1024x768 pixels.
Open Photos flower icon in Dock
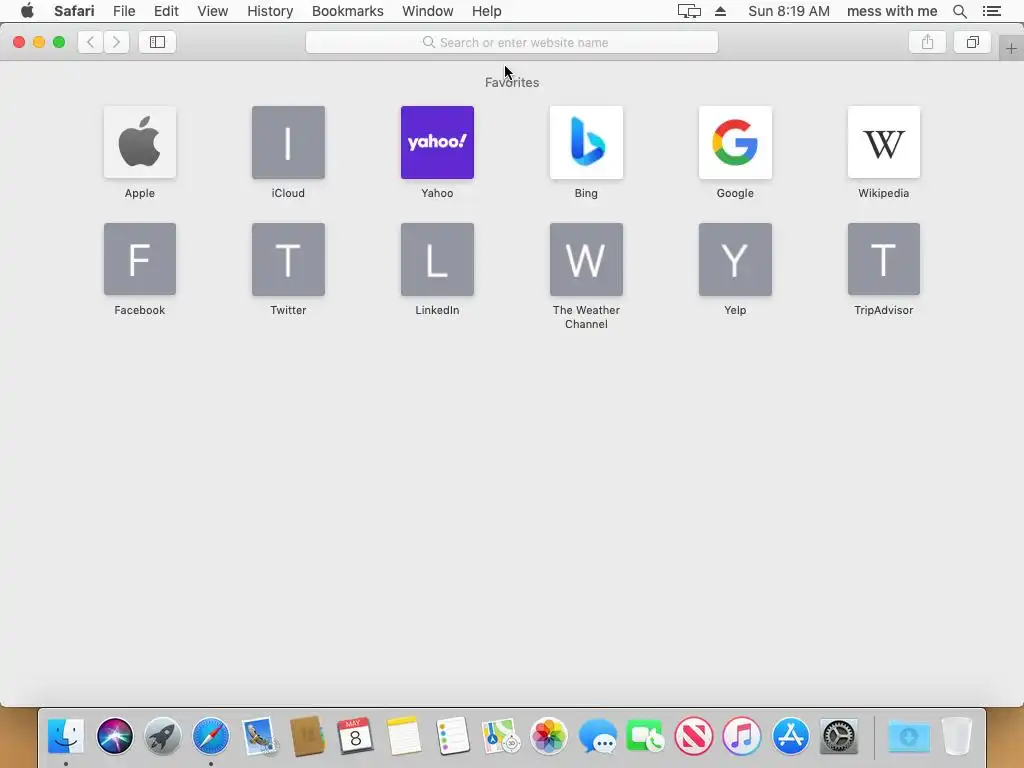click(x=549, y=736)
